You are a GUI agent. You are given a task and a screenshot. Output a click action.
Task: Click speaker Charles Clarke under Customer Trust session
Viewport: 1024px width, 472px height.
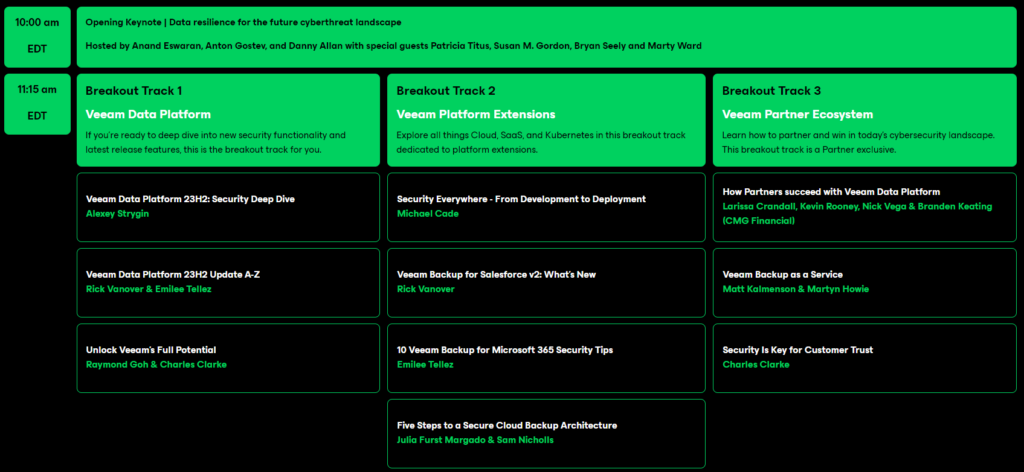[756, 364]
